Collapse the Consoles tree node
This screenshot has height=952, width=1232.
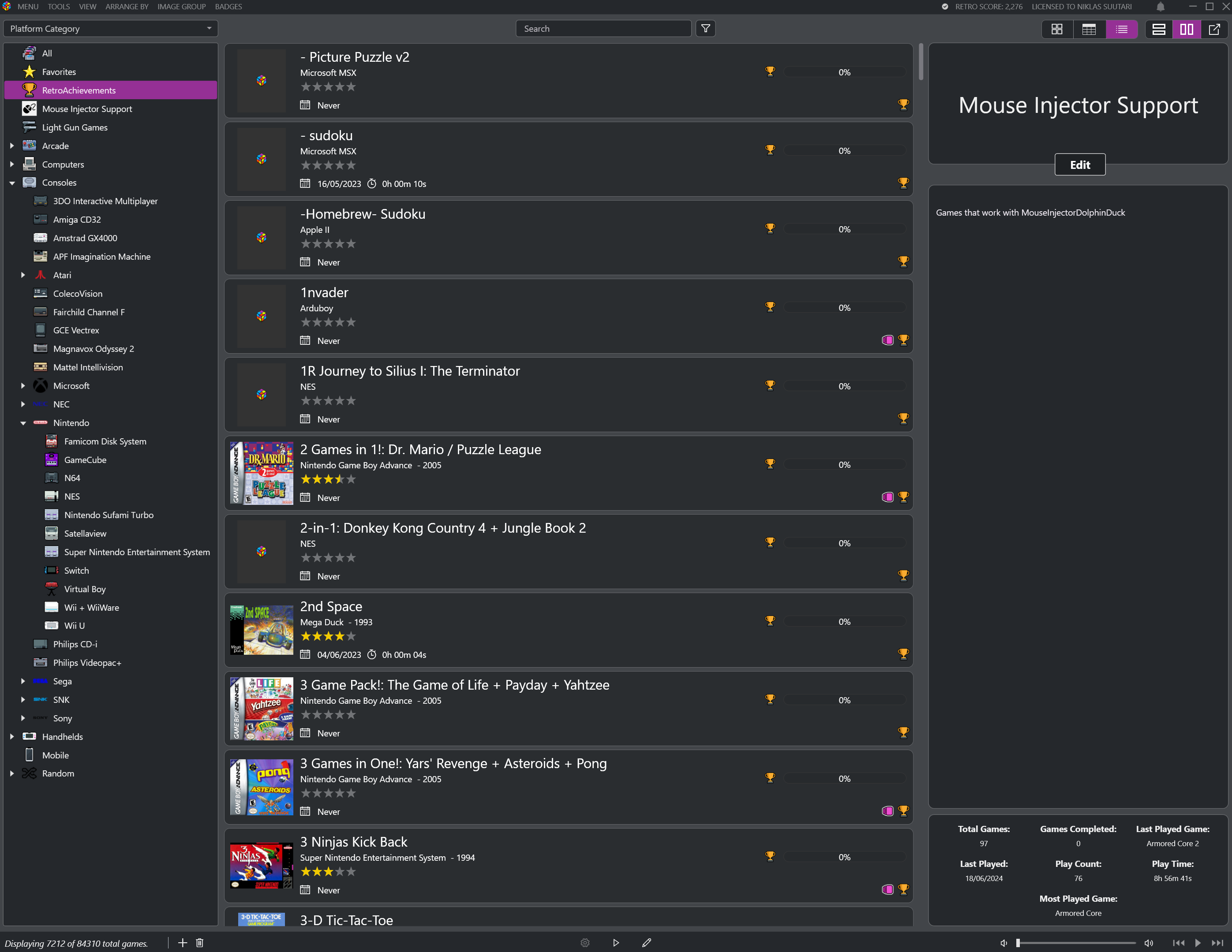tap(12, 183)
